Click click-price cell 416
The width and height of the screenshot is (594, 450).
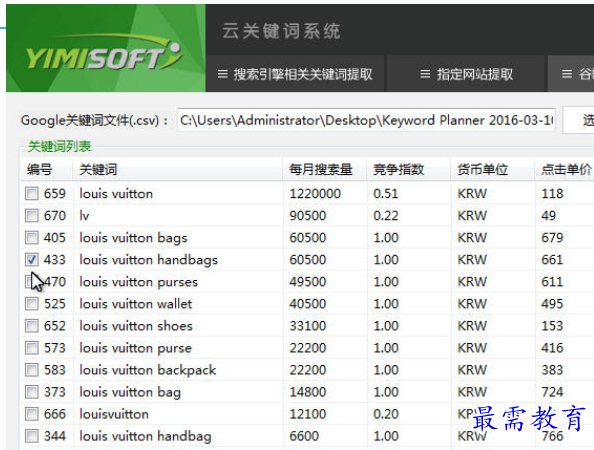(552, 348)
